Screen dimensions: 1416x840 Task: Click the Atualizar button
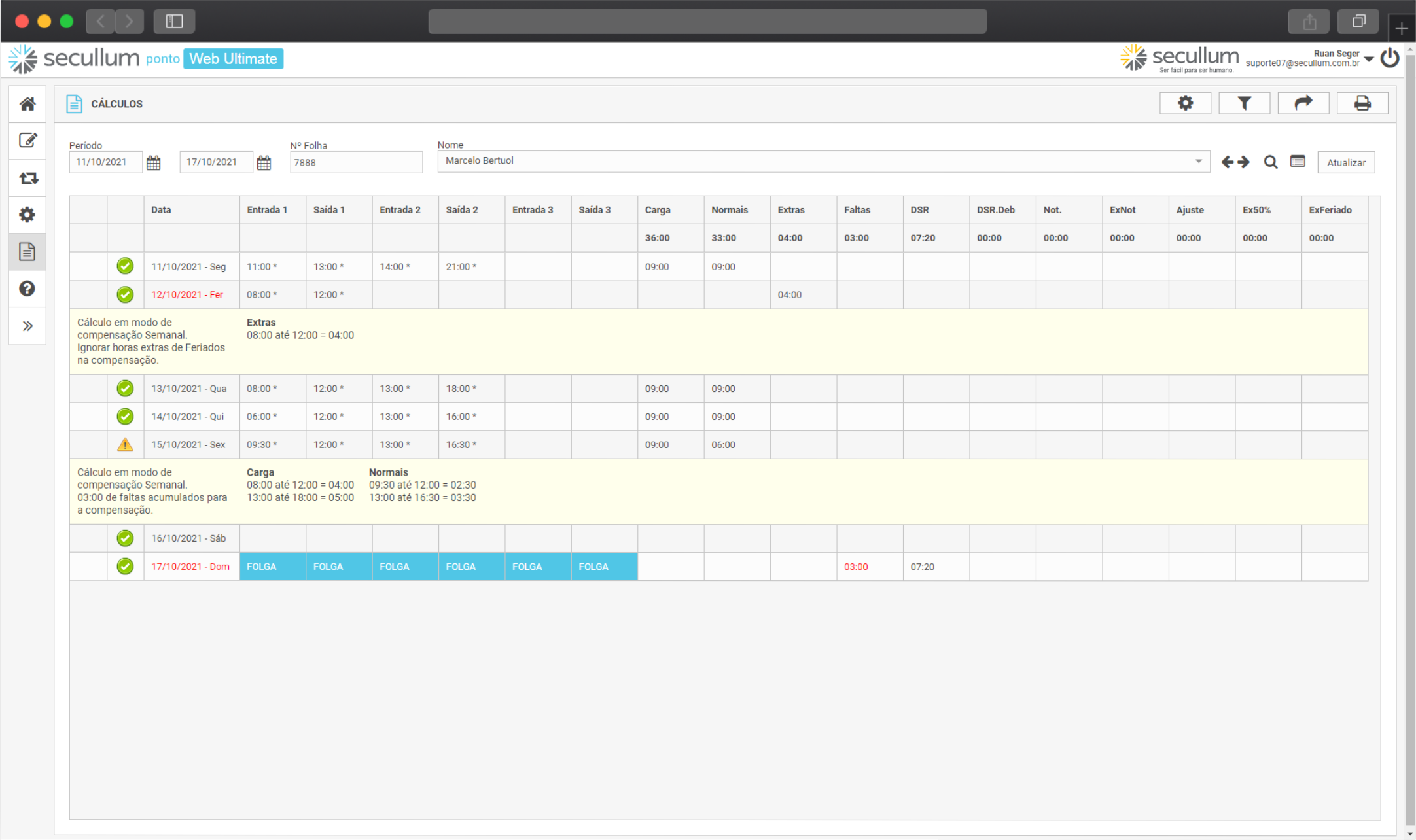[x=1346, y=162]
